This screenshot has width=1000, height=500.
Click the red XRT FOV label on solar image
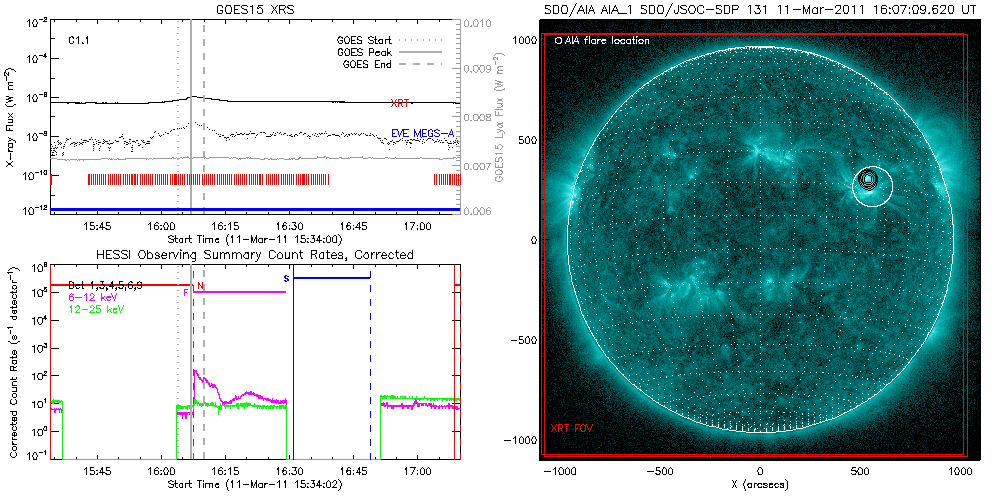[x=570, y=428]
